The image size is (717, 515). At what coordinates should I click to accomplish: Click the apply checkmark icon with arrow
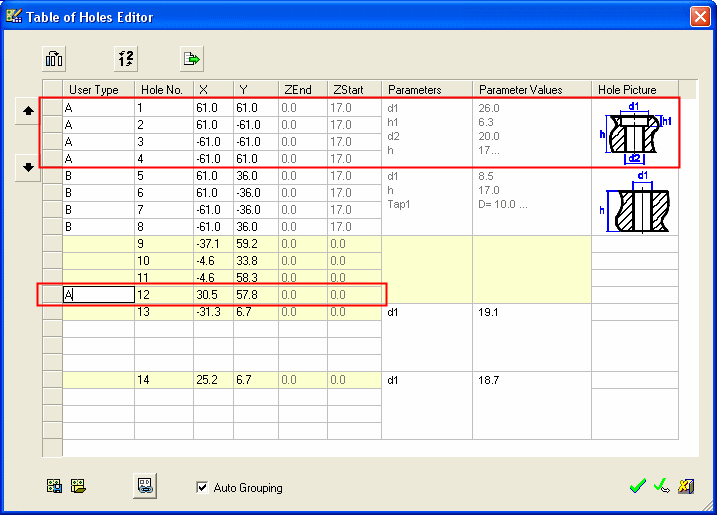coord(660,487)
